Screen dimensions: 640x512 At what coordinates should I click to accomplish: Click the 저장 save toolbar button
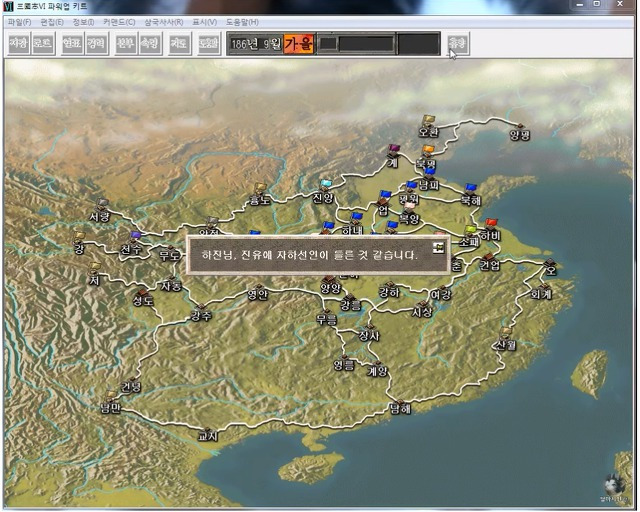19,43
